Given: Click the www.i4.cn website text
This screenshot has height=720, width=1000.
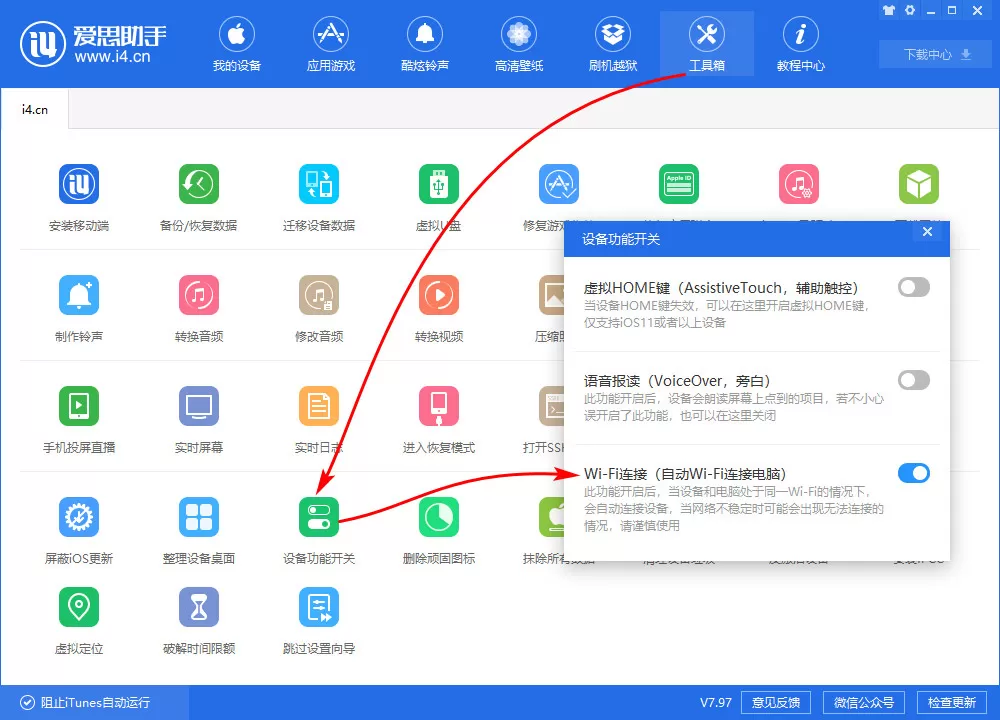Looking at the screenshot, I should (x=112, y=57).
